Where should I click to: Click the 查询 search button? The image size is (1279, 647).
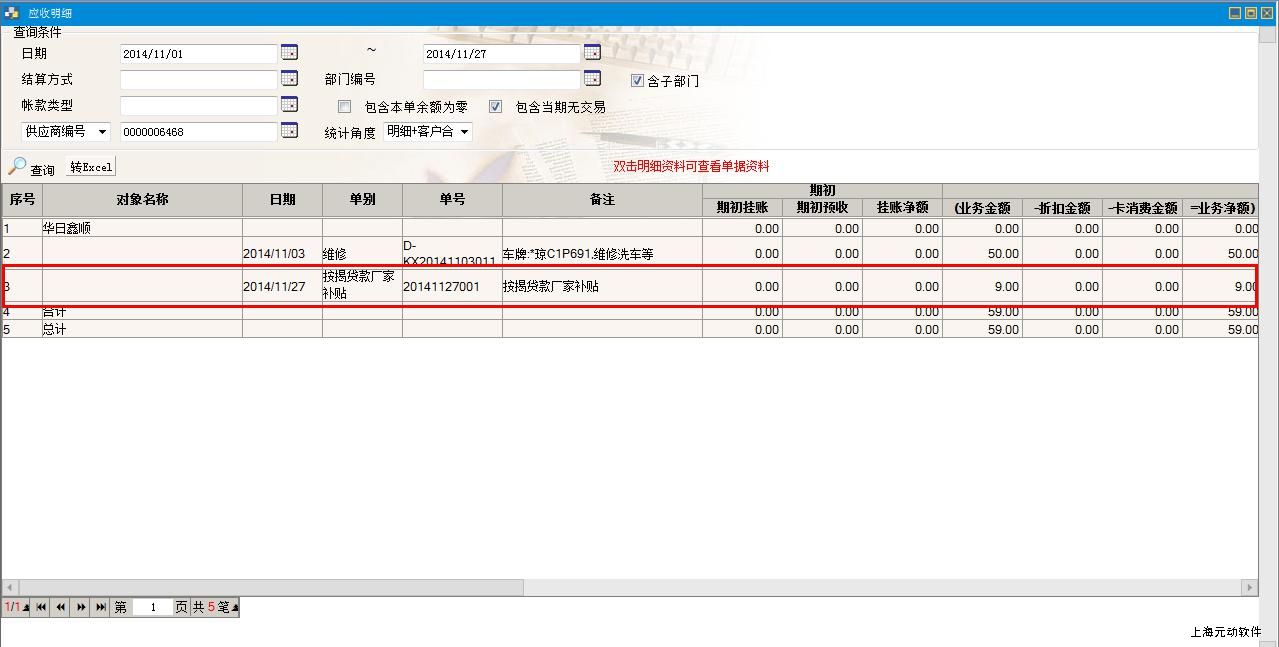point(32,168)
